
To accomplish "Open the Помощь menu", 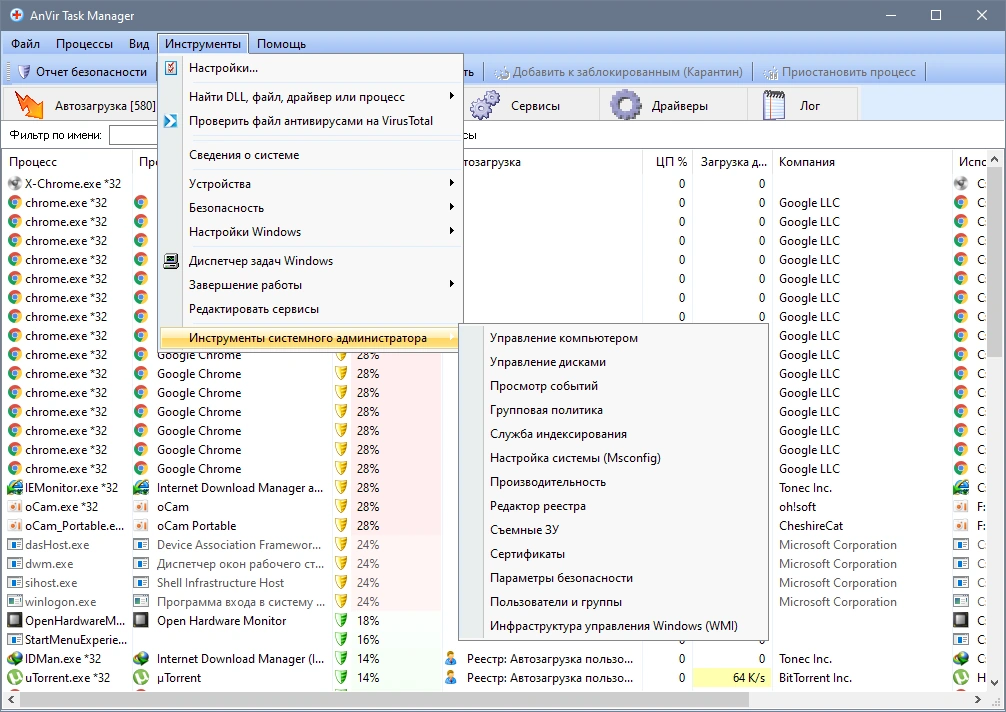I will (281, 44).
